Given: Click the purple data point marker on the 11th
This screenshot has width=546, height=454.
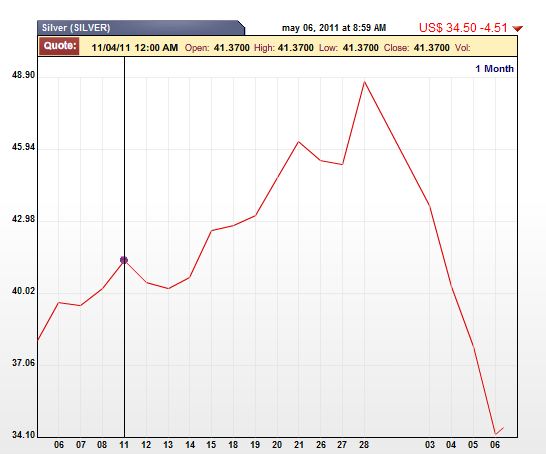Looking at the screenshot, I should [124, 260].
